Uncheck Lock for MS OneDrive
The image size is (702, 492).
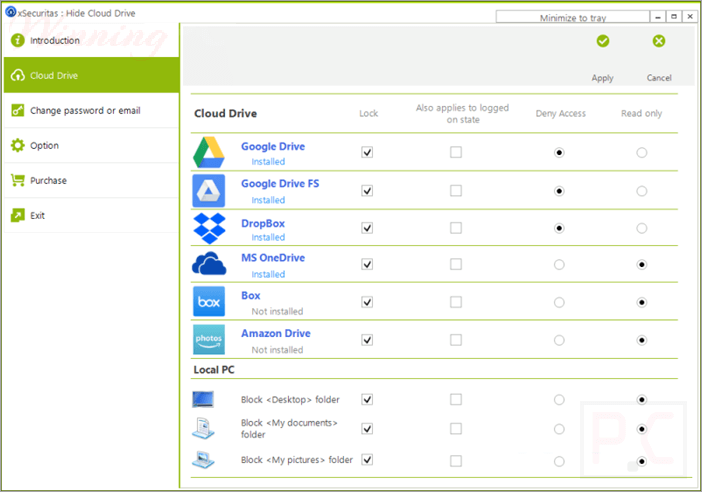(x=367, y=264)
